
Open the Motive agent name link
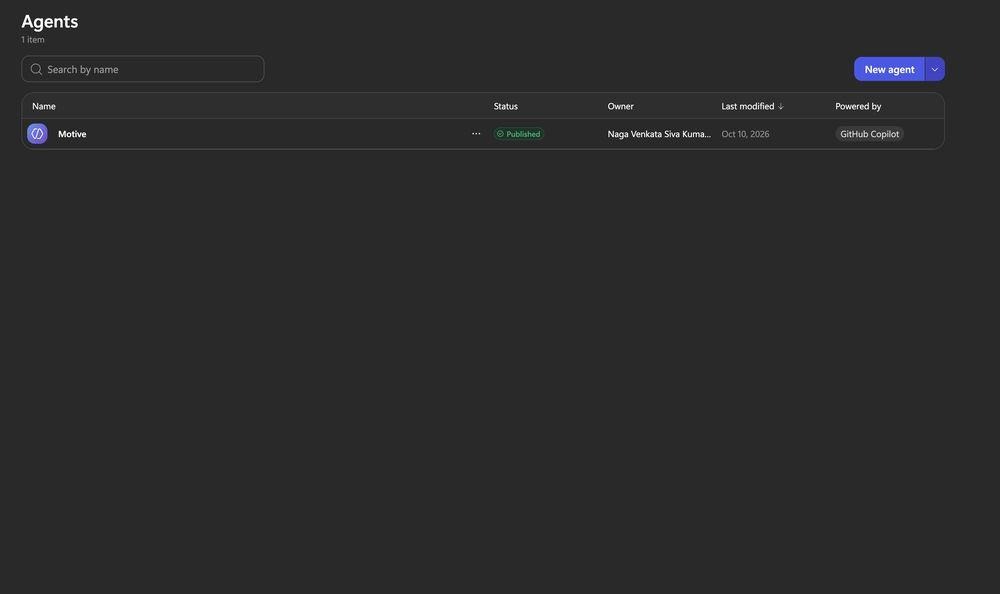point(72,134)
